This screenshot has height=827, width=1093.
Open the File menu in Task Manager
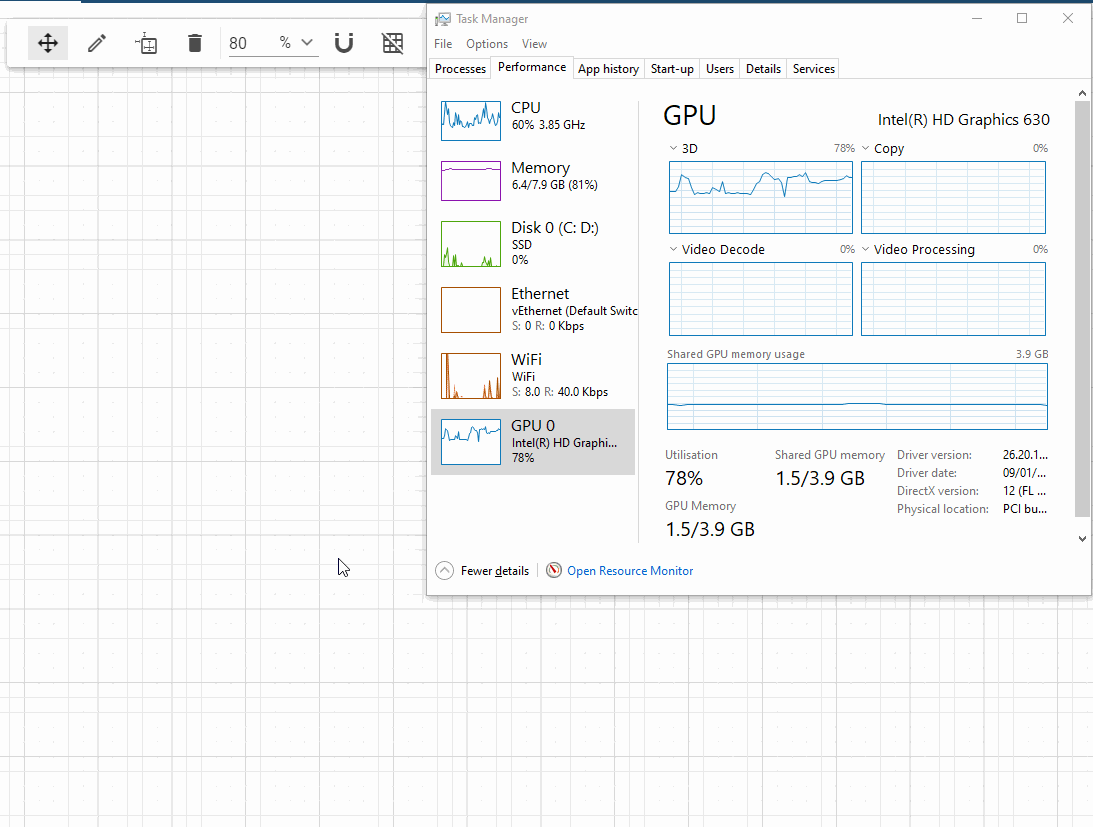[443, 44]
